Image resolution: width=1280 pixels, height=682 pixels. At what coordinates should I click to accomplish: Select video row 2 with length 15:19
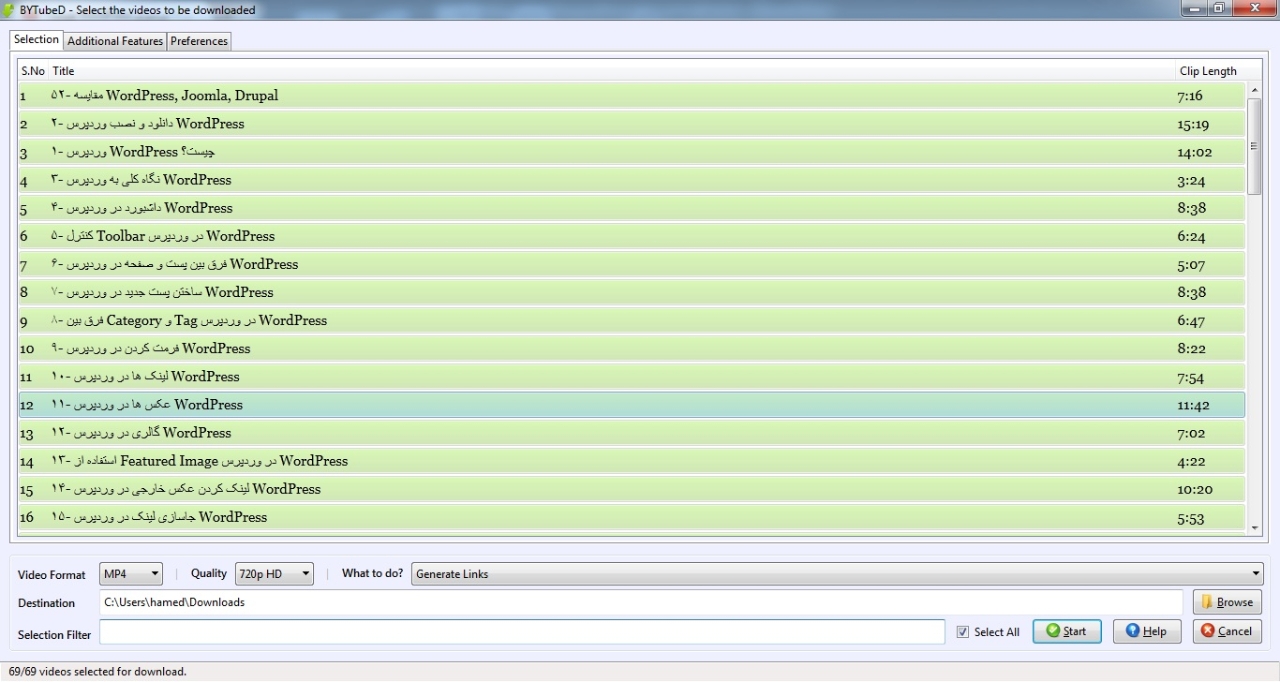(x=632, y=124)
